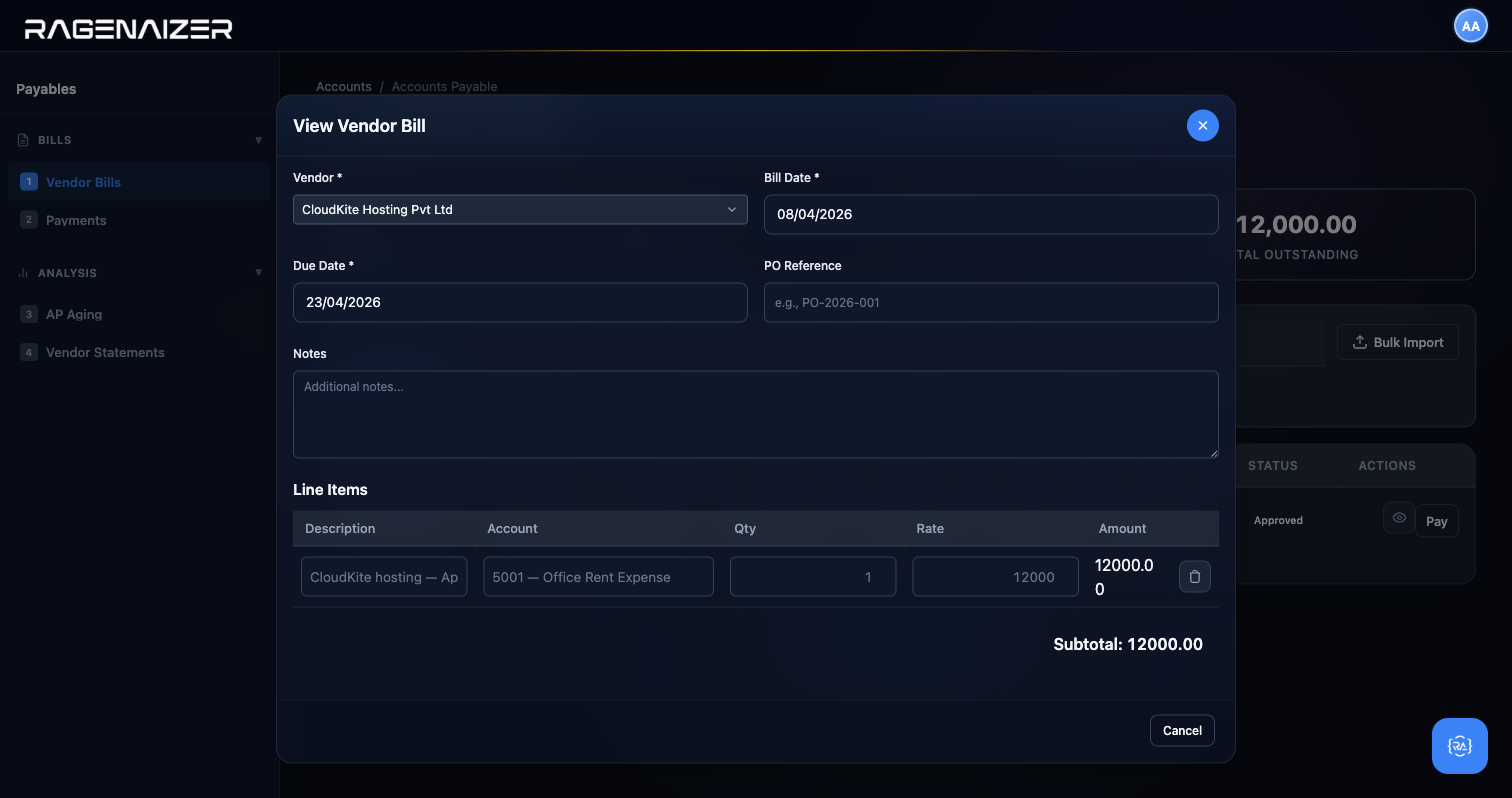The width and height of the screenshot is (1512, 798).
Task: Click the Line Items heading
Action: click(330, 490)
